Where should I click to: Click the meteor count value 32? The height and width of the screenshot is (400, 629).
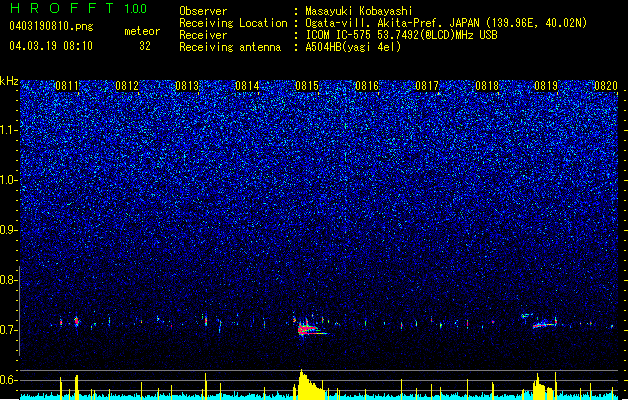145,46
